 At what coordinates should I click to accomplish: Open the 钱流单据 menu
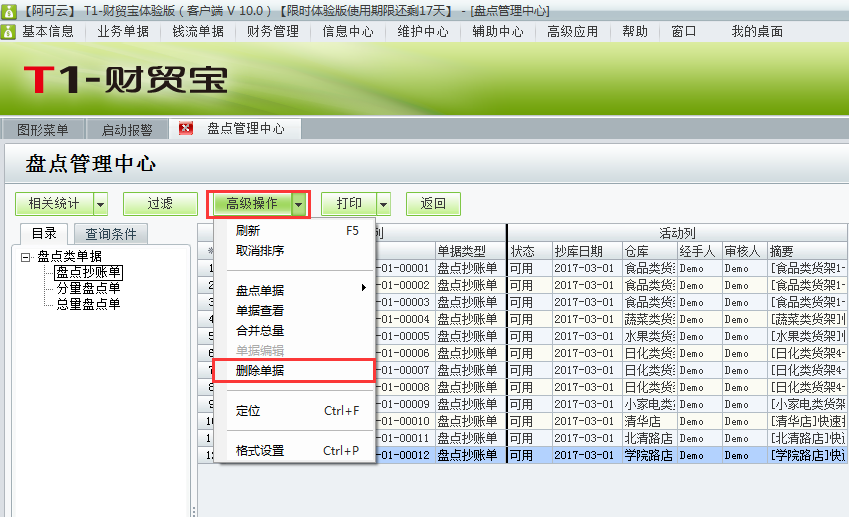pyautogui.click(x=198, y=31)
